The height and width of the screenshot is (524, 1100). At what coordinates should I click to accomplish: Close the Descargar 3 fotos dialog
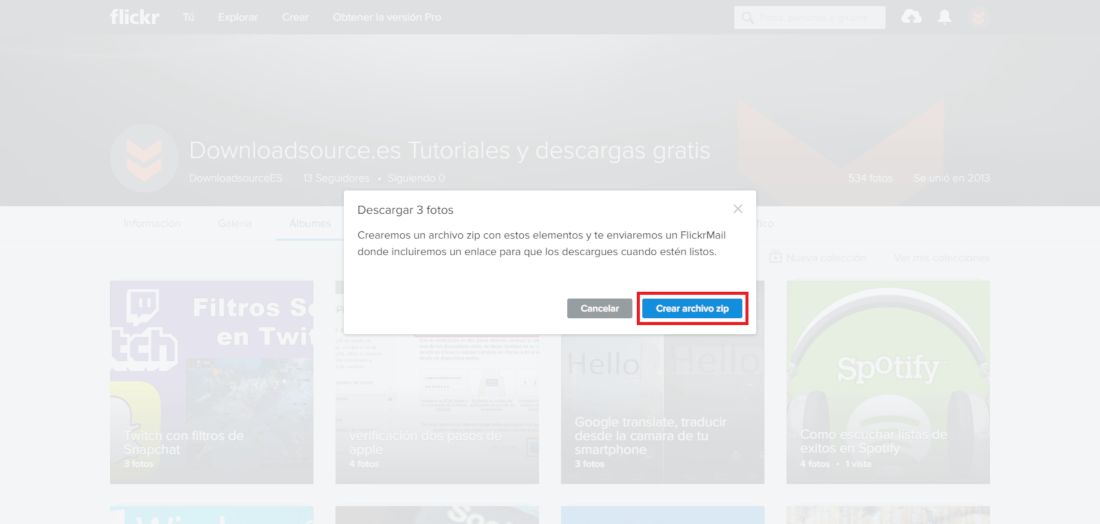click(x=737, y=208)
